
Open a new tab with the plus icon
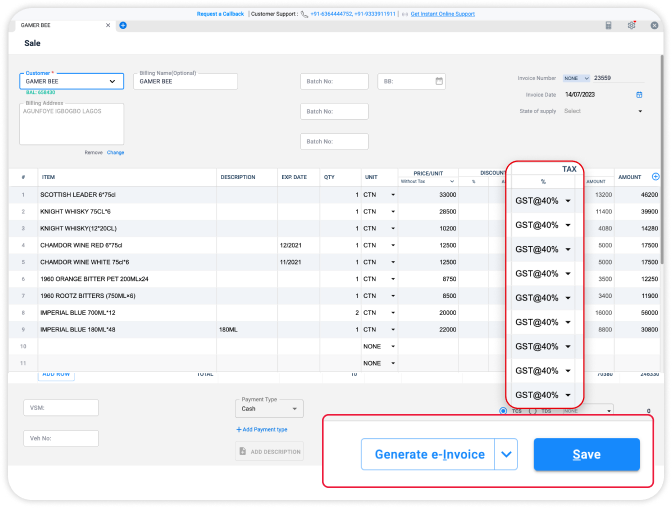[x=122, y=25]
